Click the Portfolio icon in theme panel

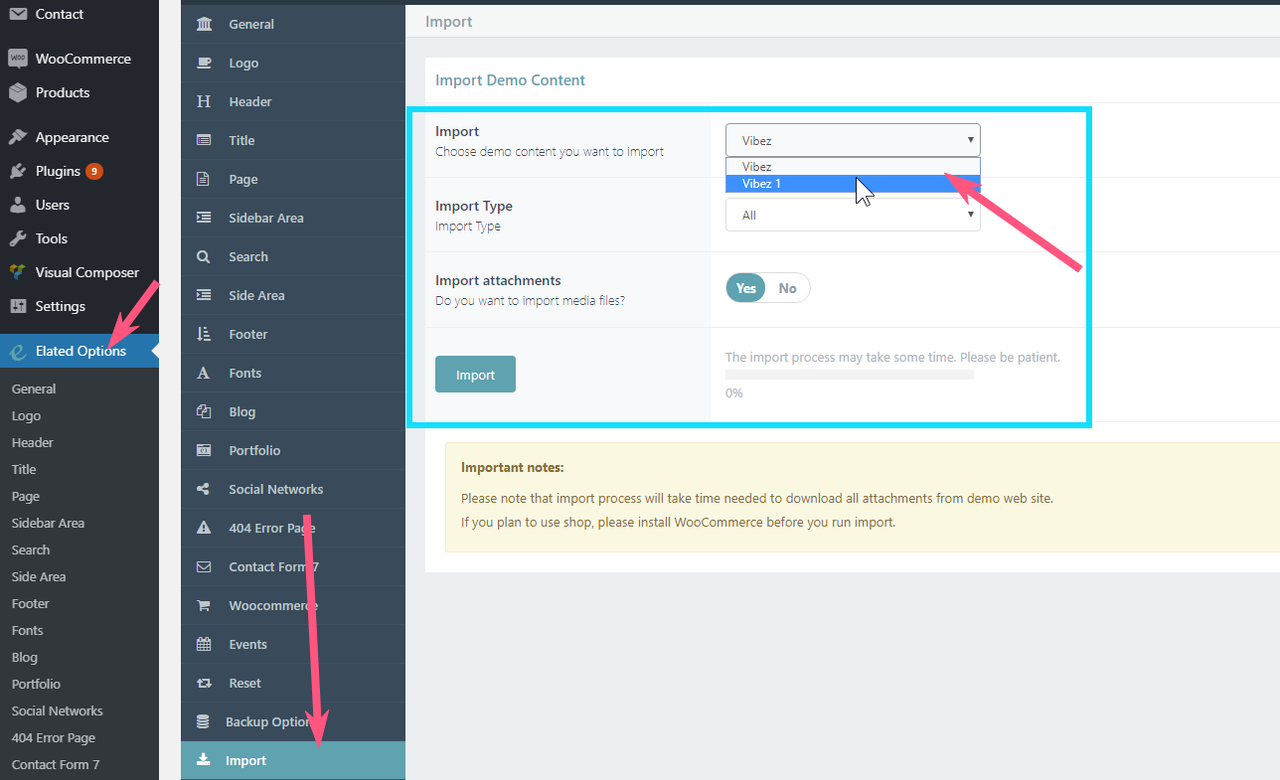(x=204, y=450)
